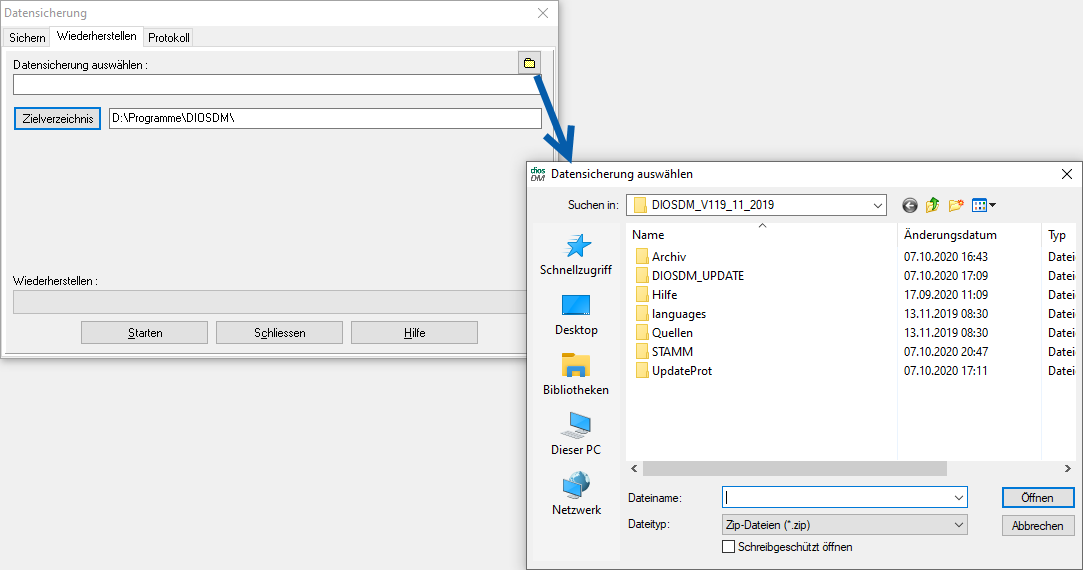
Task: Expand the Dateiname combo box arrow
Action: (958, 497)
